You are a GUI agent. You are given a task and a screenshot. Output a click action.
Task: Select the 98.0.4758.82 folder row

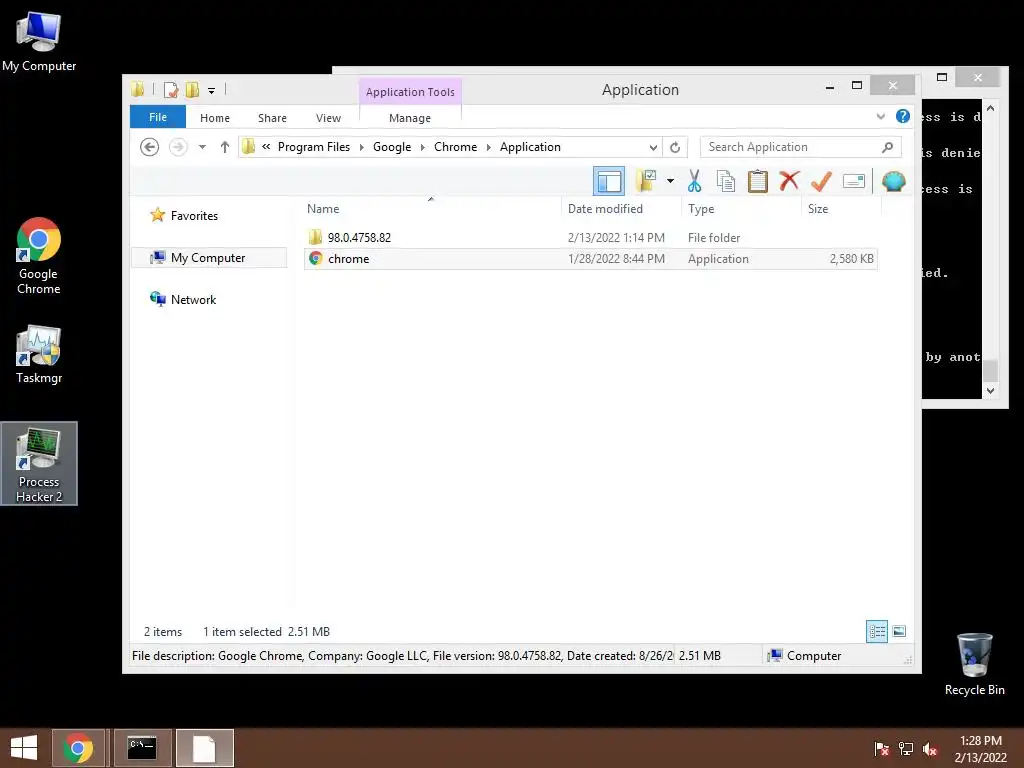[x=590, y=238]
